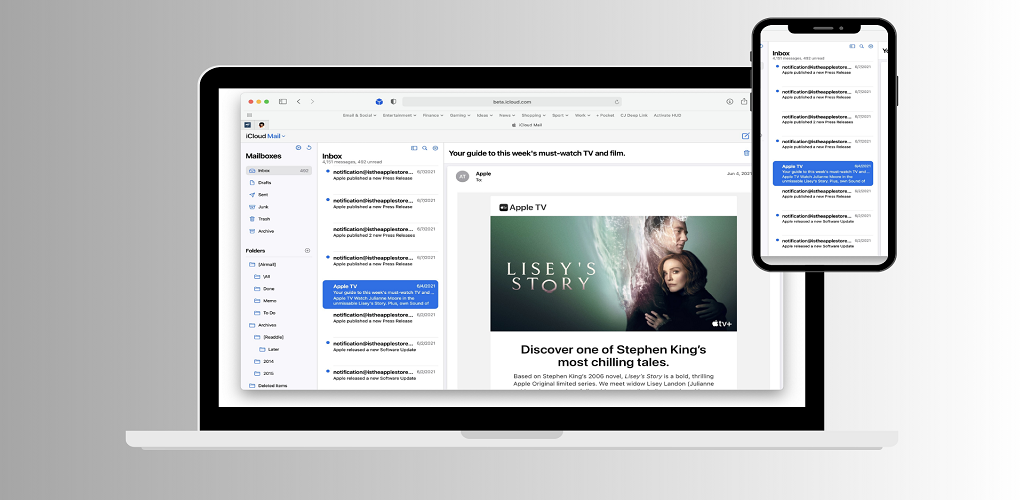
Task: Toggle the Safari sidebar button
Action: click(x=283, y=102)
